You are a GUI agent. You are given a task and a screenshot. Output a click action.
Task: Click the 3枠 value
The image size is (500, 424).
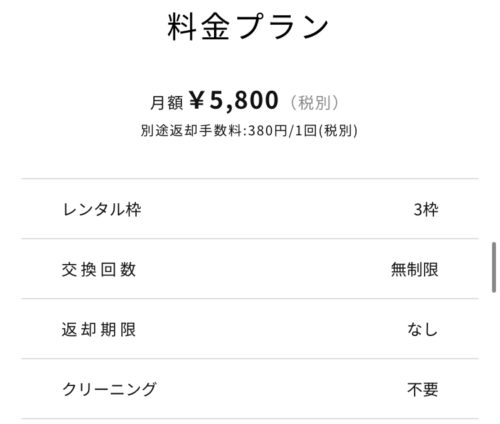[x=426, y=210]
